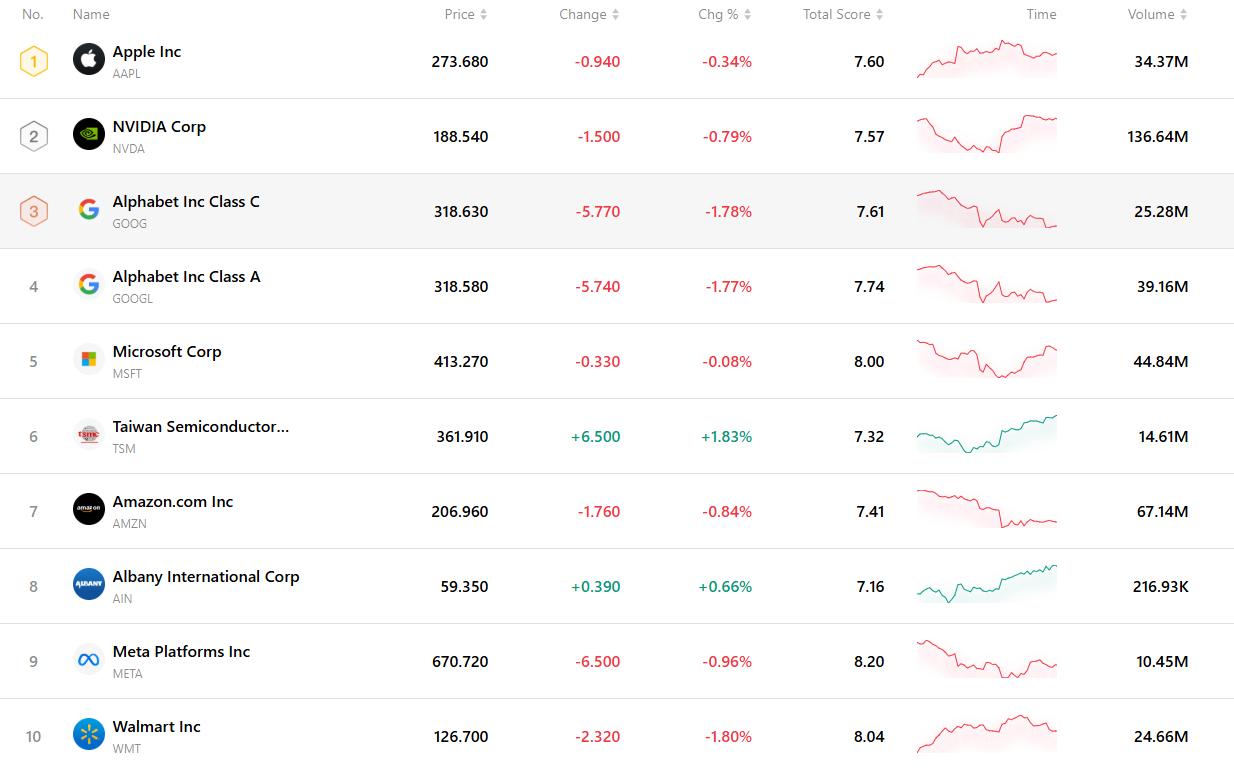Click the Apple Inc logo icon
Image resolution: width=1234 pixels, height=773 pixels.
click(x=89, y=59)
